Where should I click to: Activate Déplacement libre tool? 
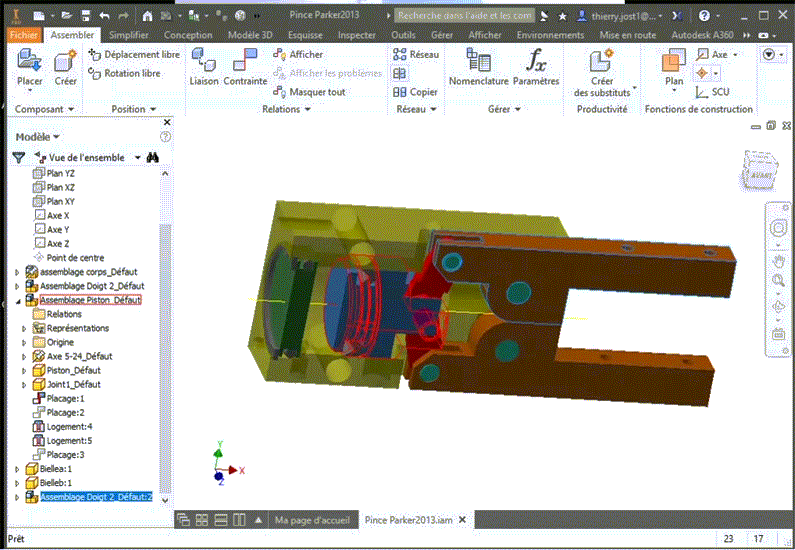134,54
